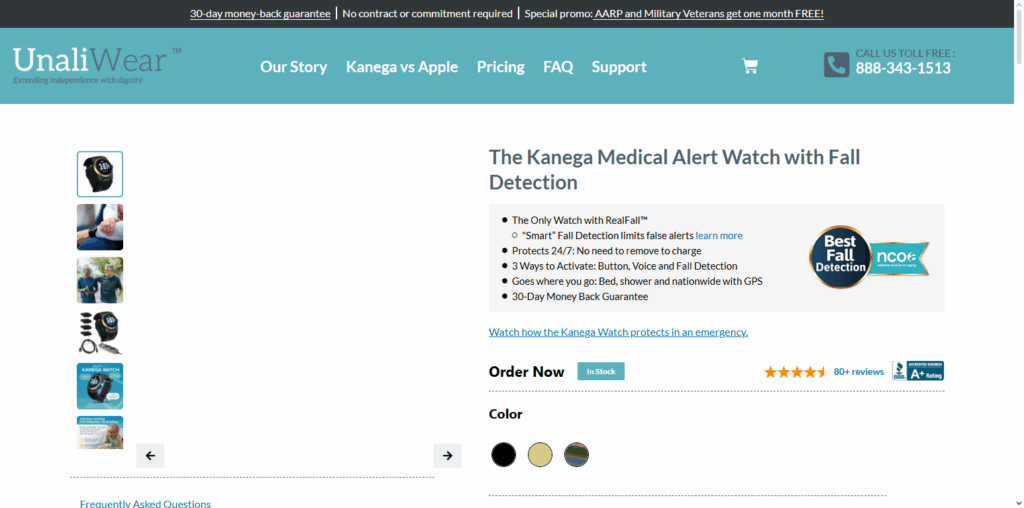Click the In Stock badge
Screen dimensions: 1024x508
601,372
